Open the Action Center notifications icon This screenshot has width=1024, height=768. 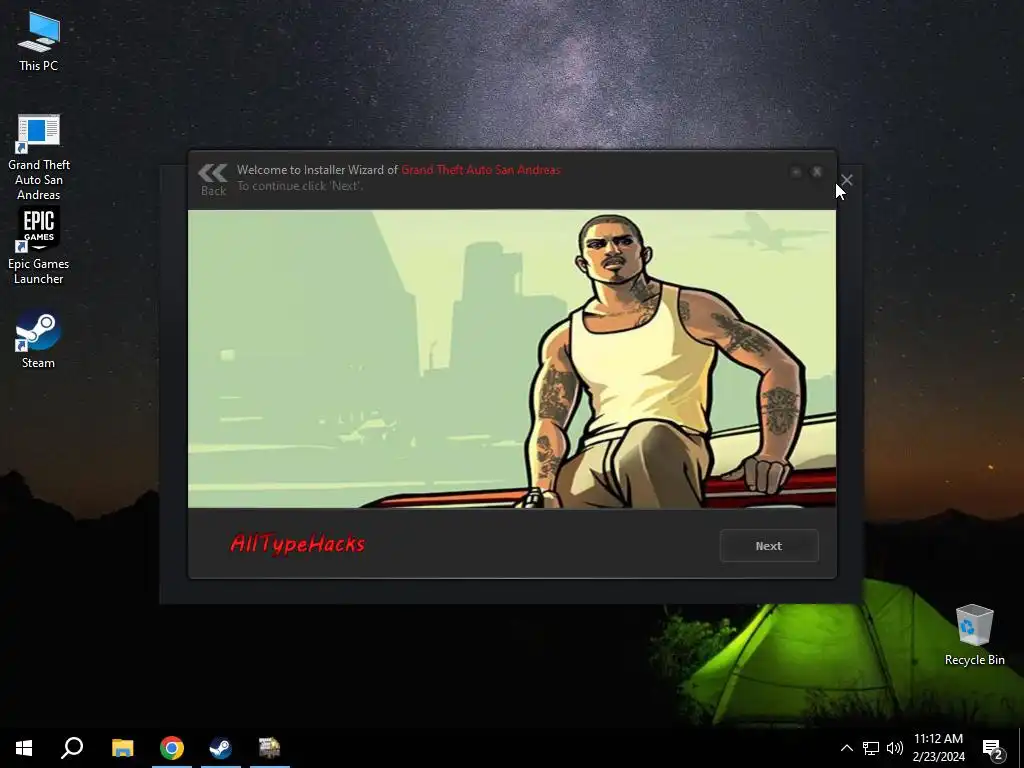pyautogui.click(x=993, y=748)
